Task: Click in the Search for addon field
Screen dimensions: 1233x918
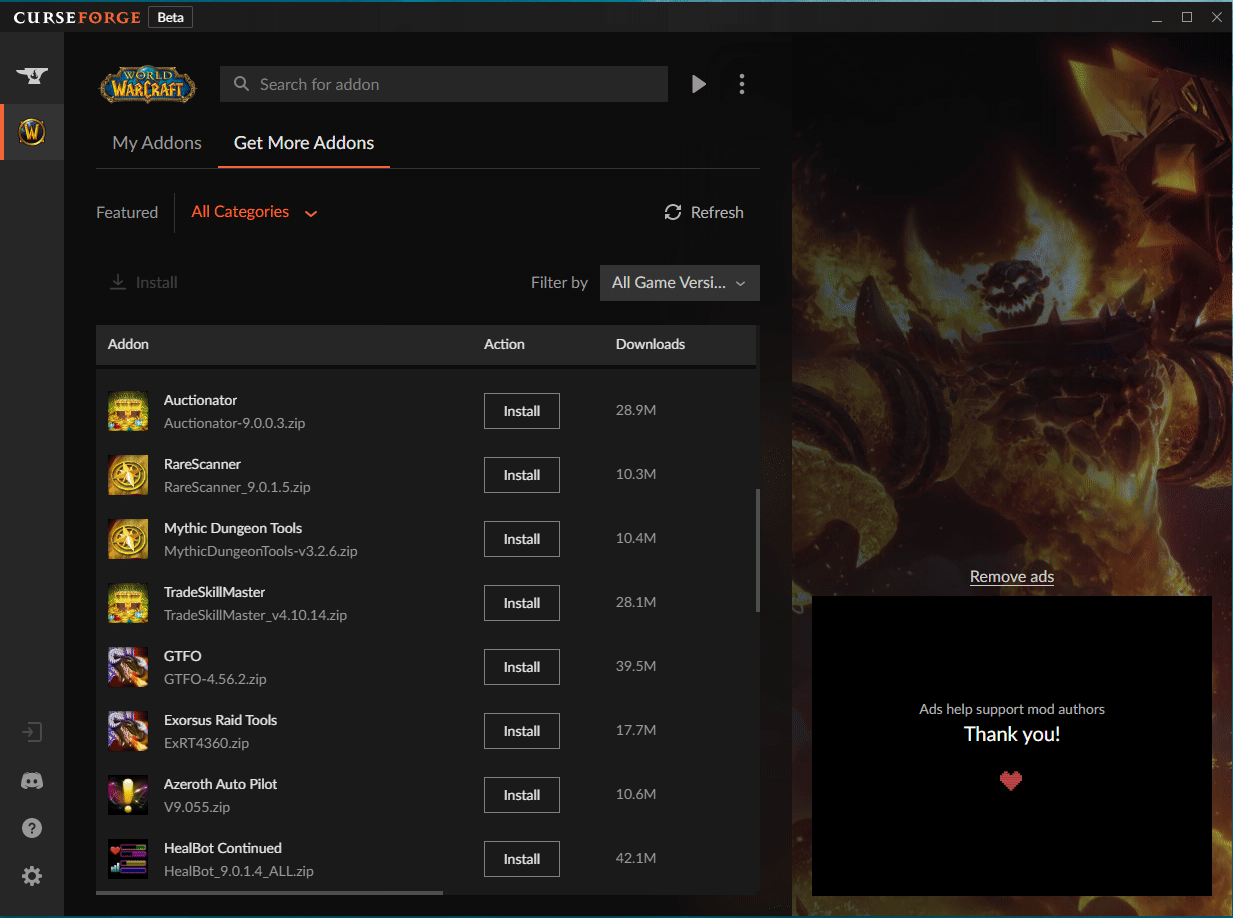Action: tap(444, 84)
